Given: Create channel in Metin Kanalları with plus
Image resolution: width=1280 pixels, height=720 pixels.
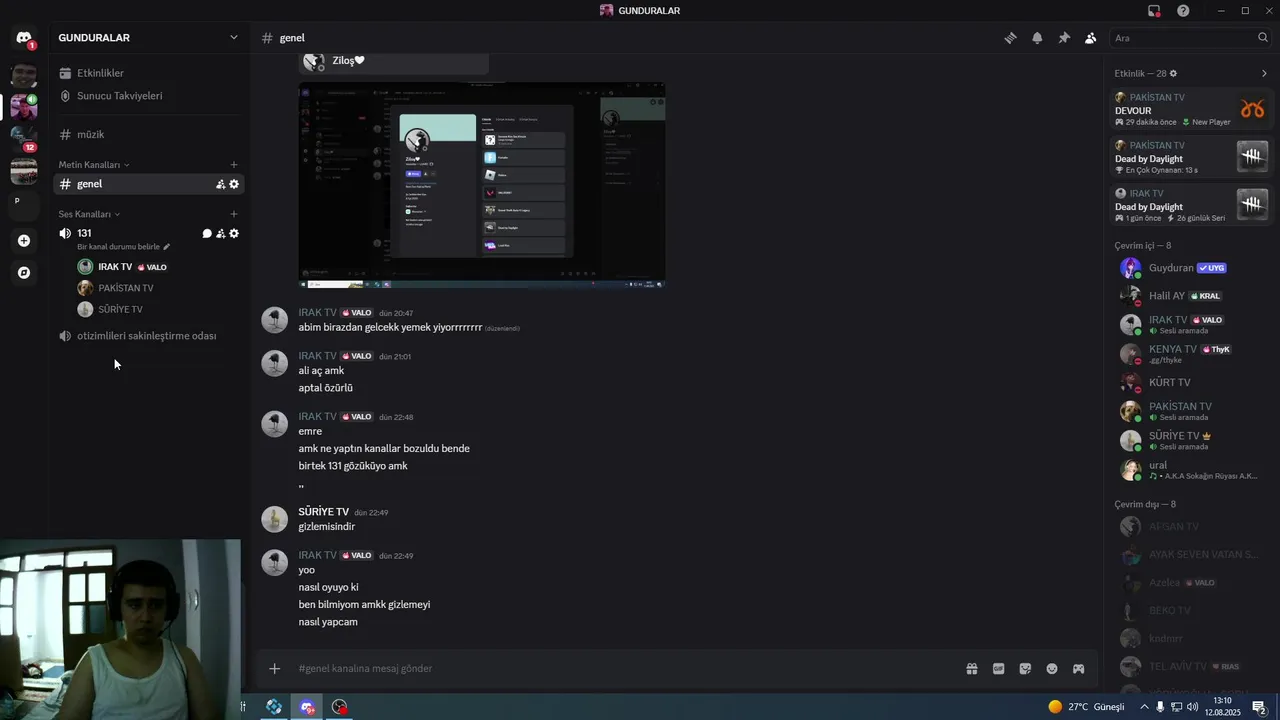Looking at the screenshot, I should click(234, 165).
